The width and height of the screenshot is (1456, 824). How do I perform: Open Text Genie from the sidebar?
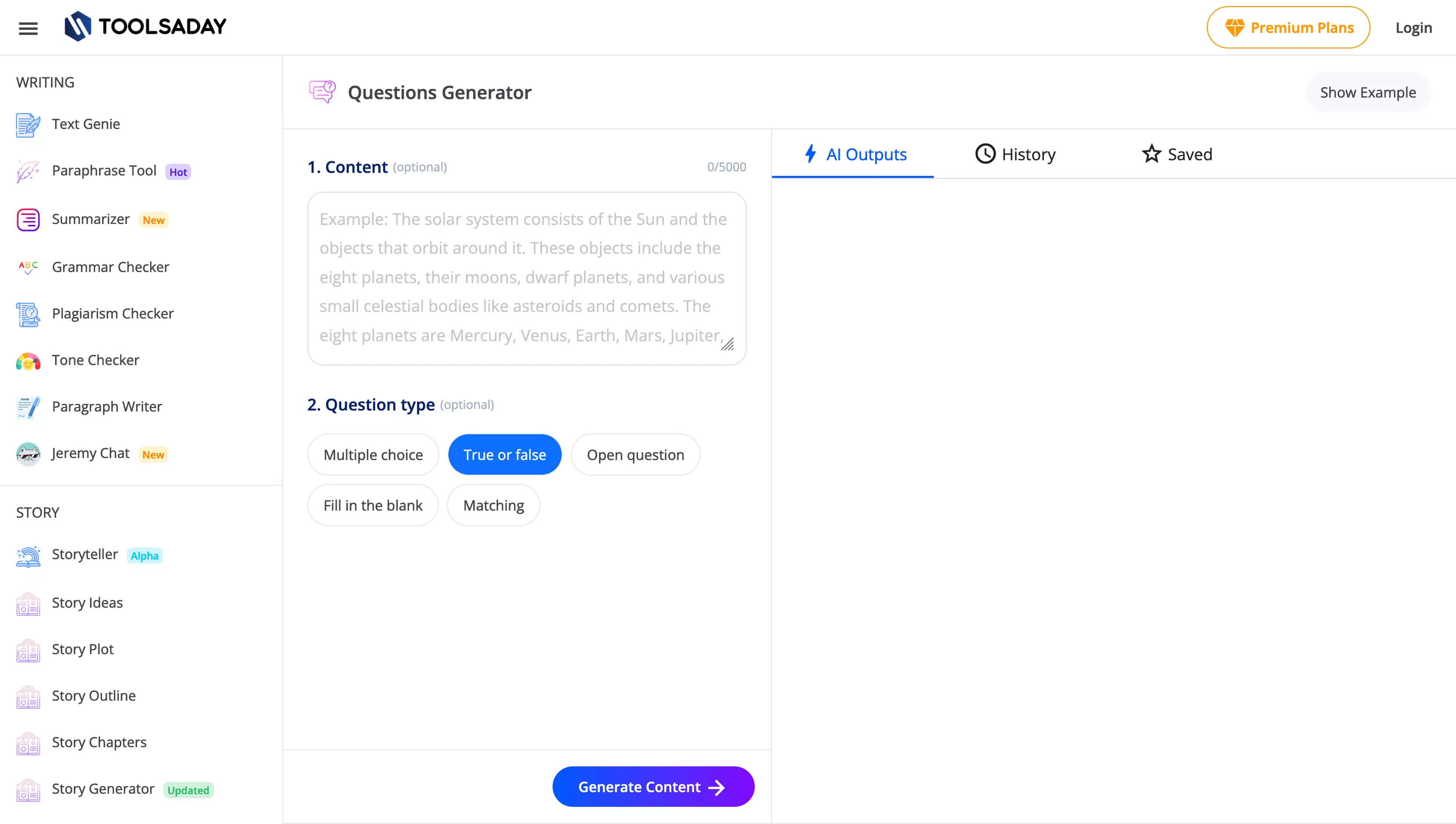click(86, 124)
